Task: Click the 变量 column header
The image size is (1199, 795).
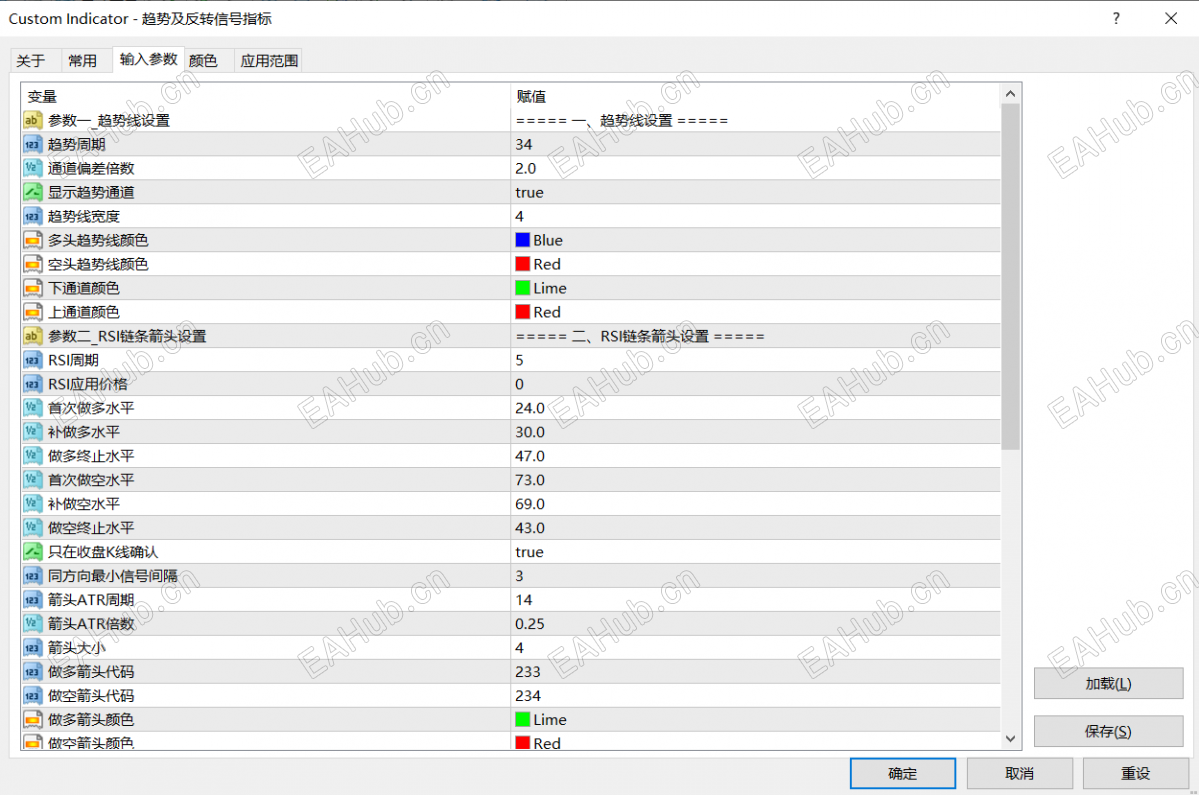Action: coord(42,96)
